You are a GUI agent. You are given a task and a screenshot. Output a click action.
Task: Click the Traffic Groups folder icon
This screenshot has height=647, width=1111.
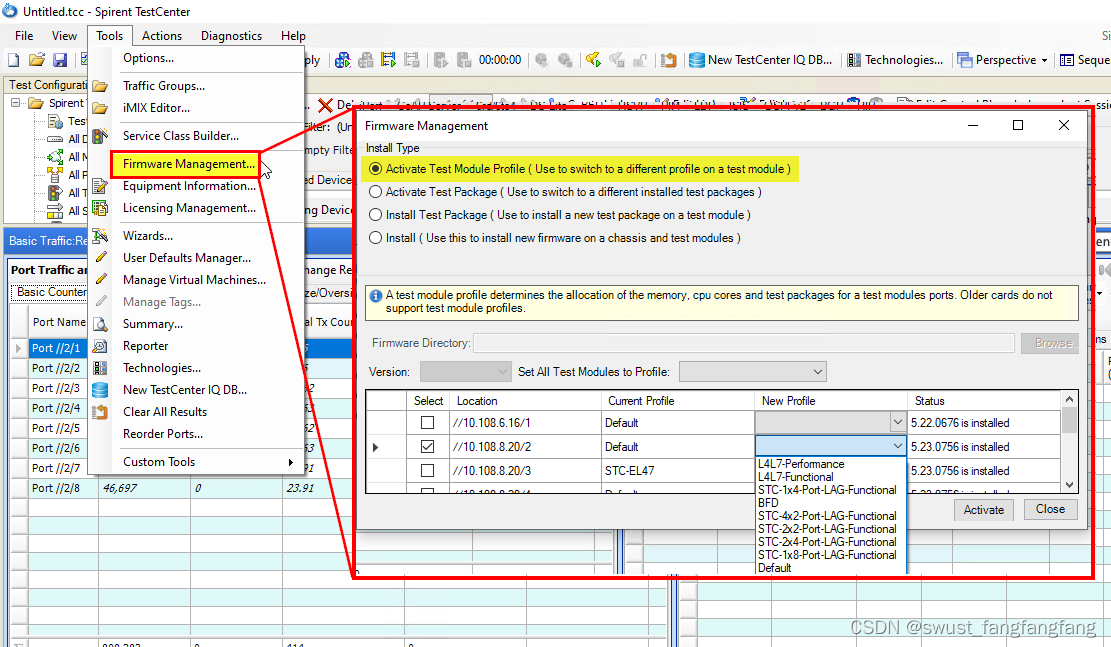(x=100, y=86)
